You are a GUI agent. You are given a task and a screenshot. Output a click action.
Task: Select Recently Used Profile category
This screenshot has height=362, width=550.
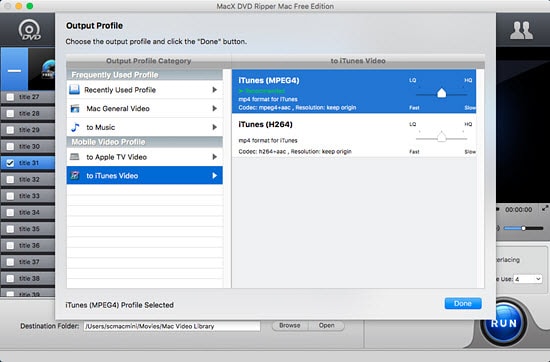point(145,90)
